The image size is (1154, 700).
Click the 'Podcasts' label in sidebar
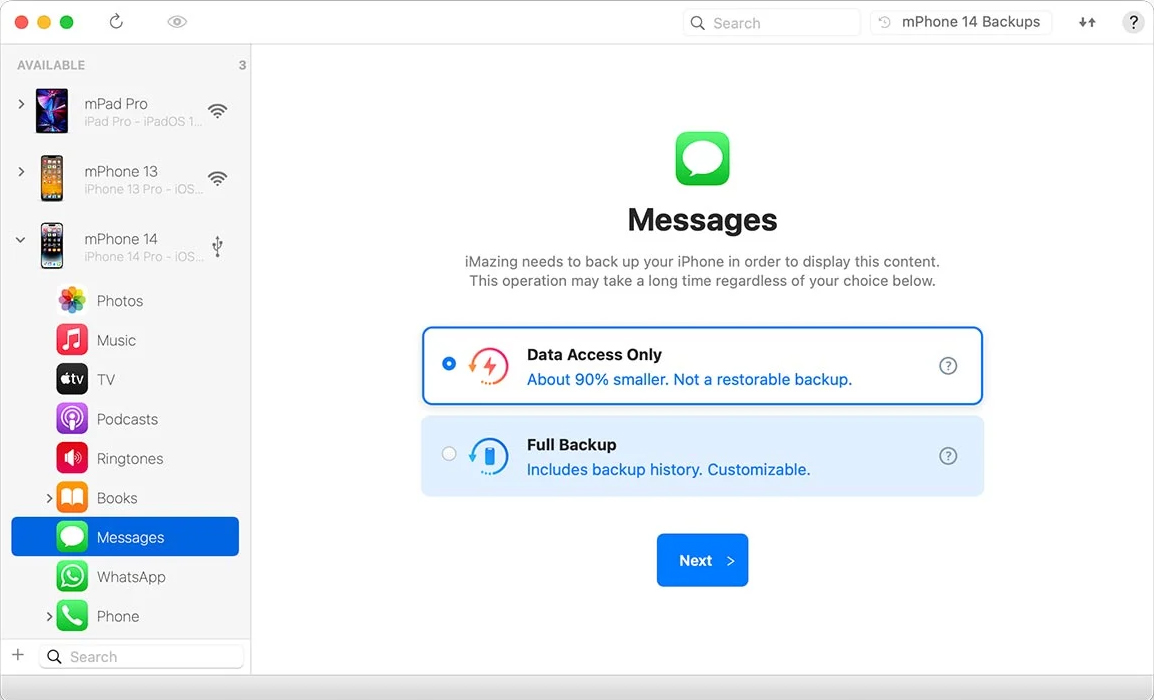click(x=127, y=420)
